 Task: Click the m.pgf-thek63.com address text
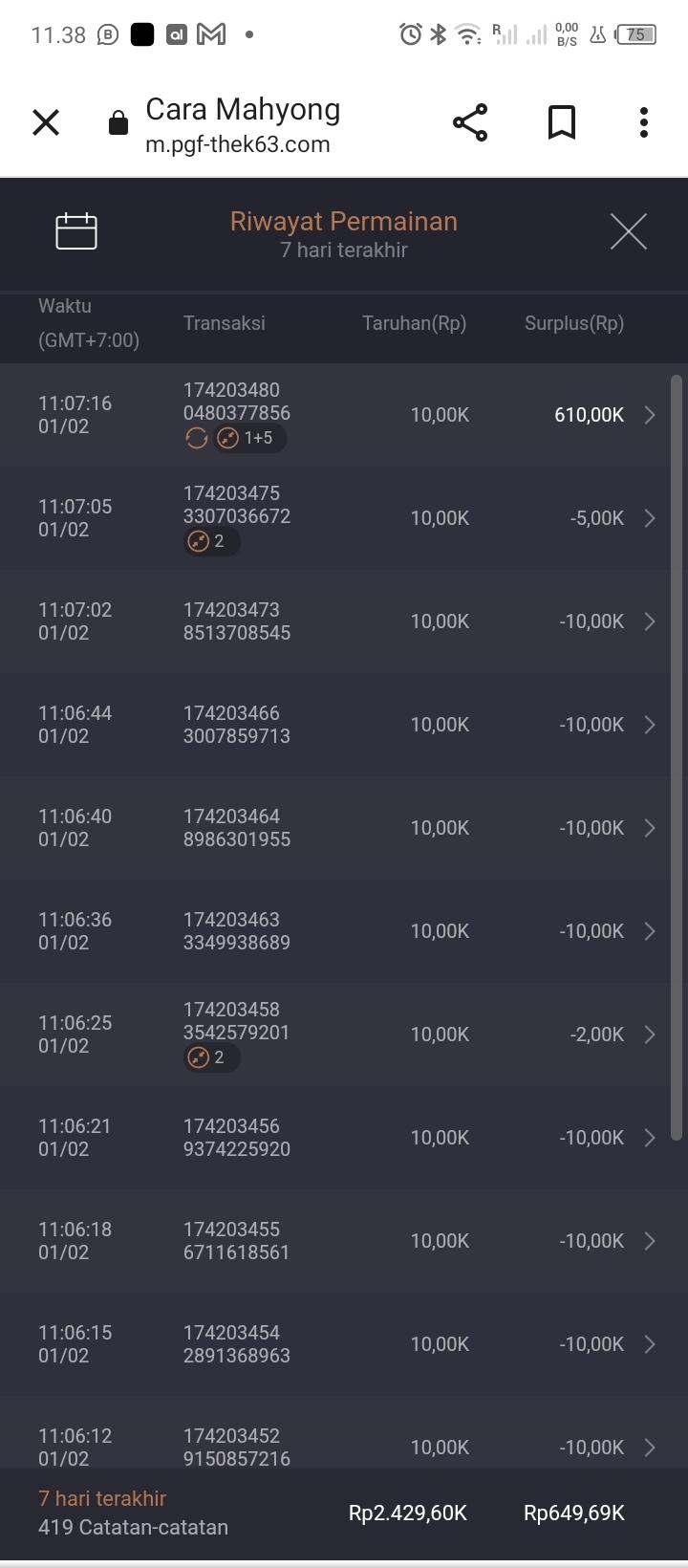238,145
